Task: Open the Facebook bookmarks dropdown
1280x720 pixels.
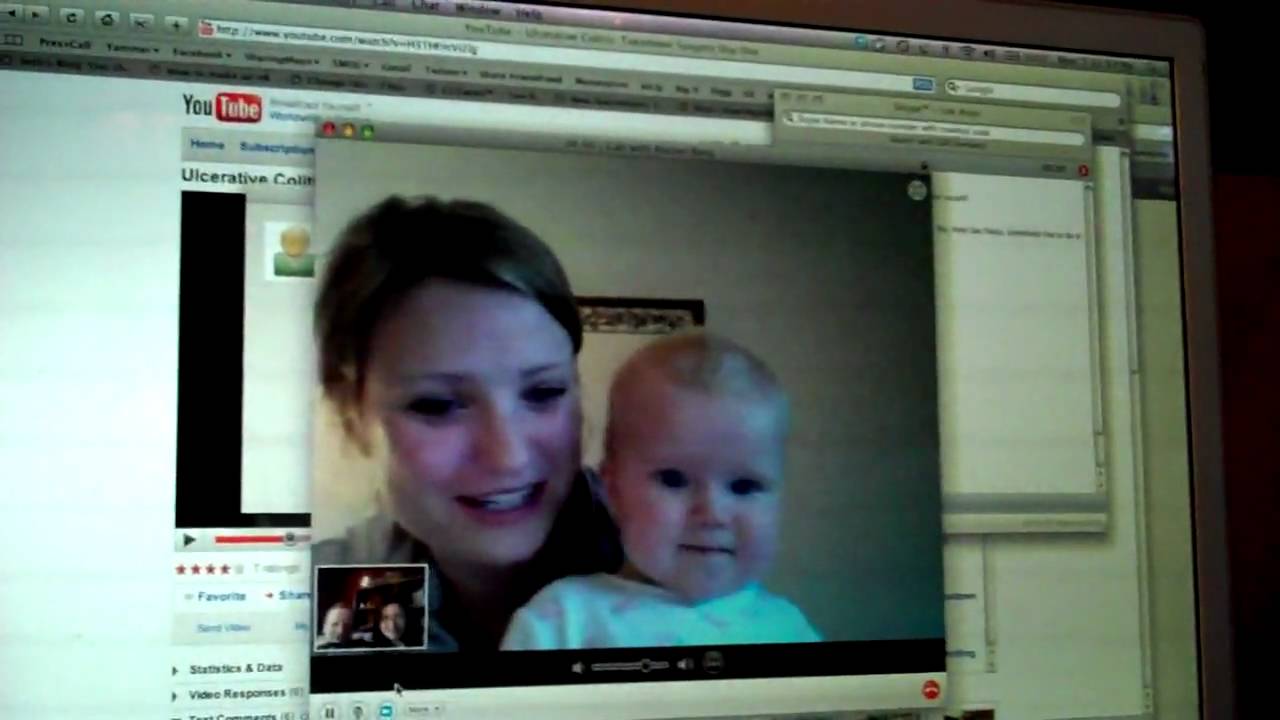Action: pyautogui.click(x=203, y=53)
